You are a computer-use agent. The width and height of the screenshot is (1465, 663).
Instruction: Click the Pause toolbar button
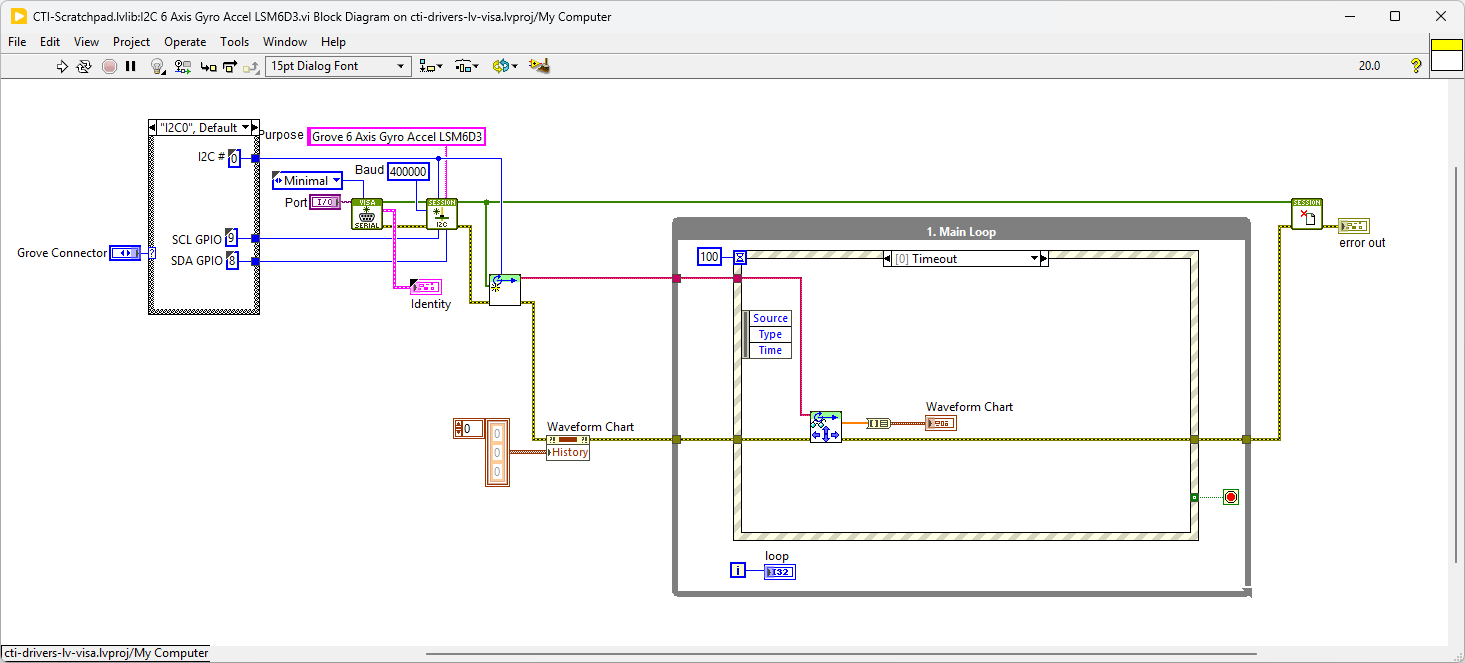point(130,66)
